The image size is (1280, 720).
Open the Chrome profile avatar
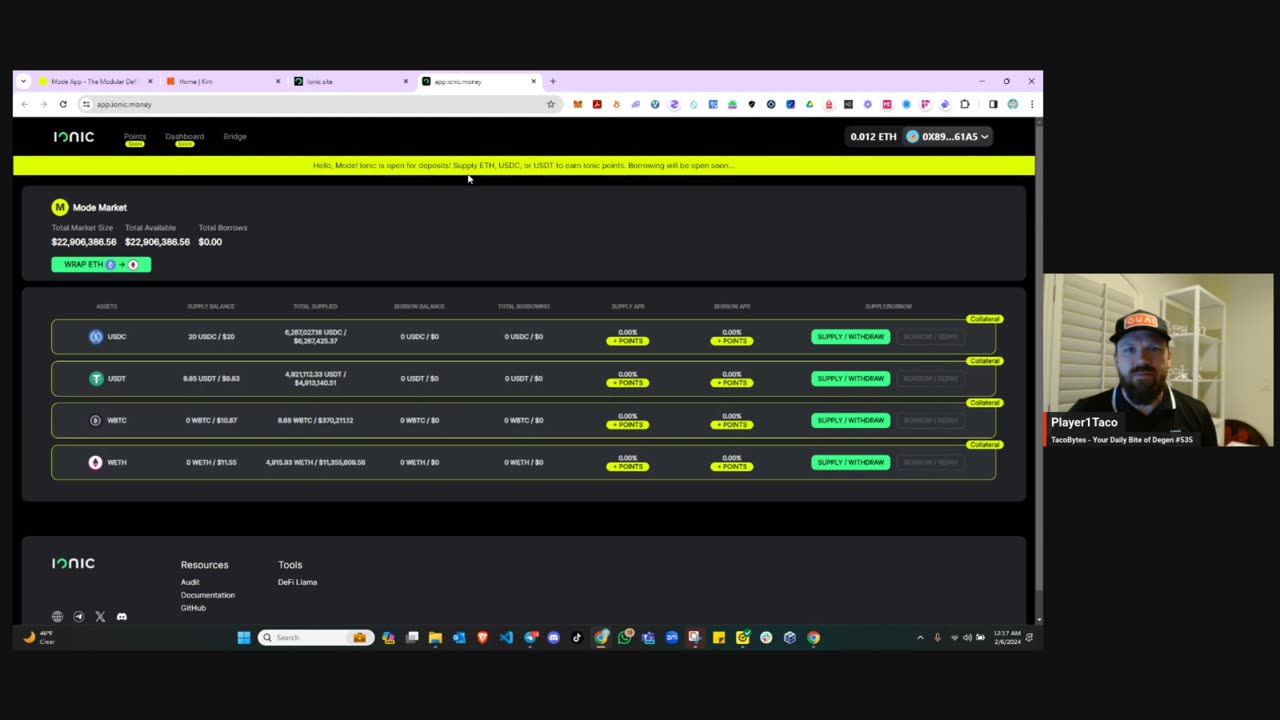coord(1013,104)
